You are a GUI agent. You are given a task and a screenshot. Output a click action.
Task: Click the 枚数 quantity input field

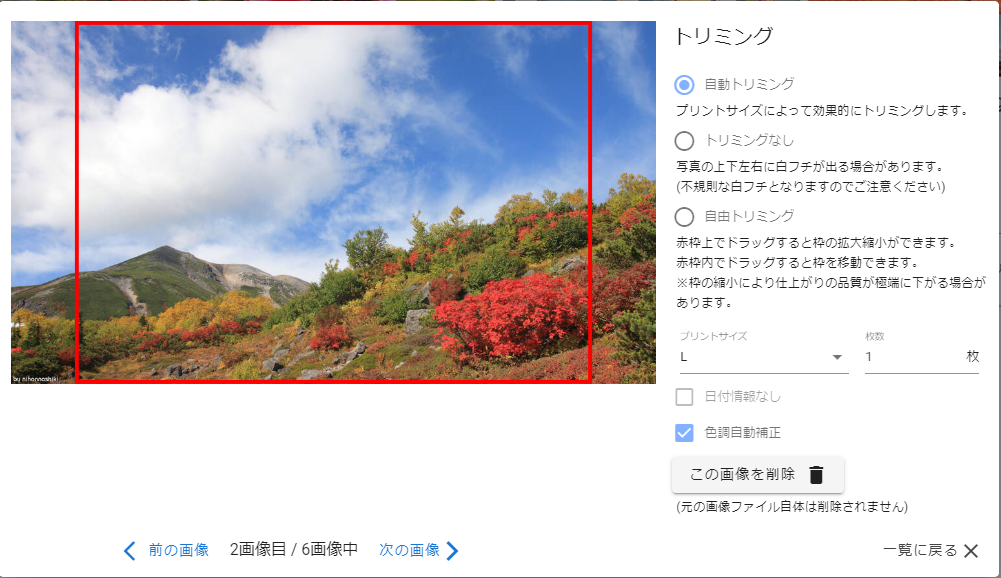pyautogui.click(x=910, y=357)
